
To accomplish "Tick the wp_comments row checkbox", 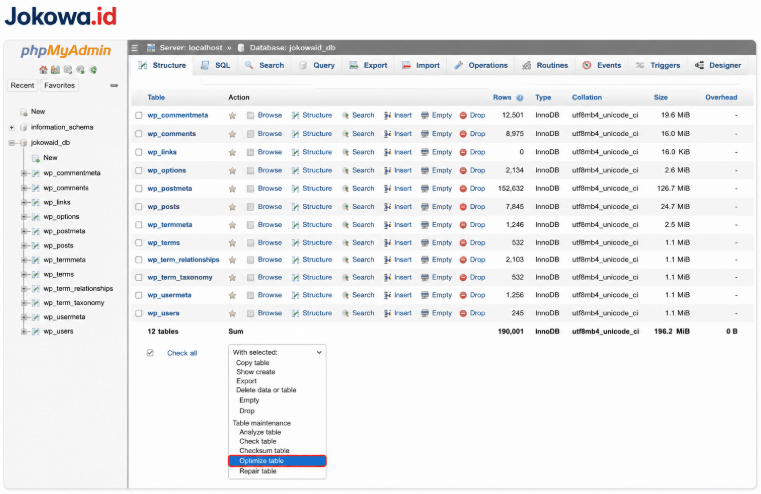I will click(139, 134).
